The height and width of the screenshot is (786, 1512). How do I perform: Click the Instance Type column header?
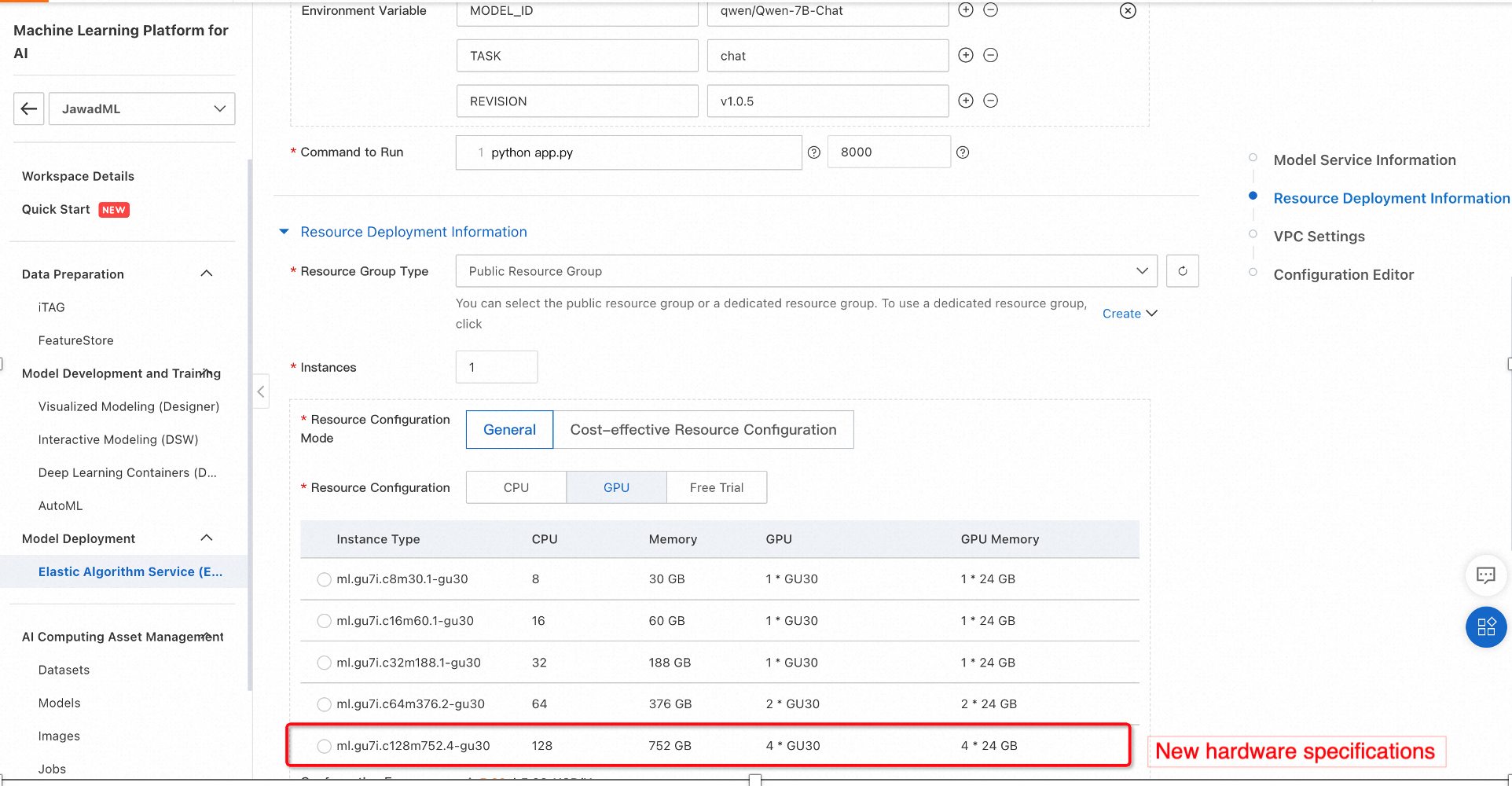(x=378, y=539)
